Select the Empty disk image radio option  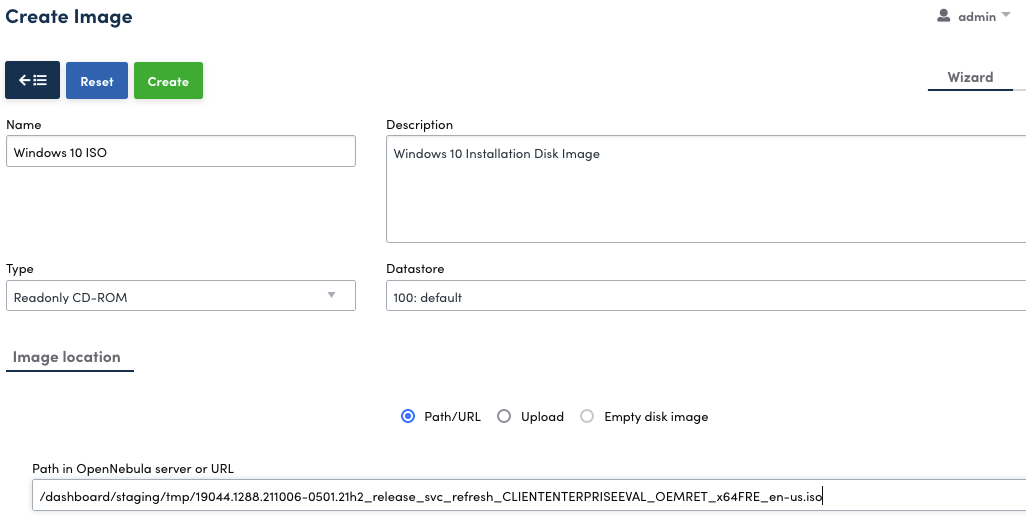588,416
